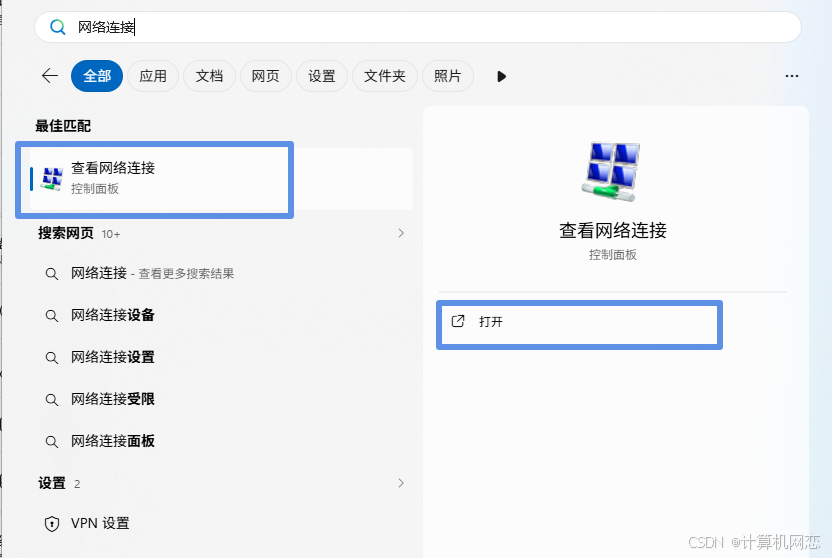The height and width of the screenshot is (558, 832).
Task: Go back with the left arrow
Action: (x=50, y=76)
